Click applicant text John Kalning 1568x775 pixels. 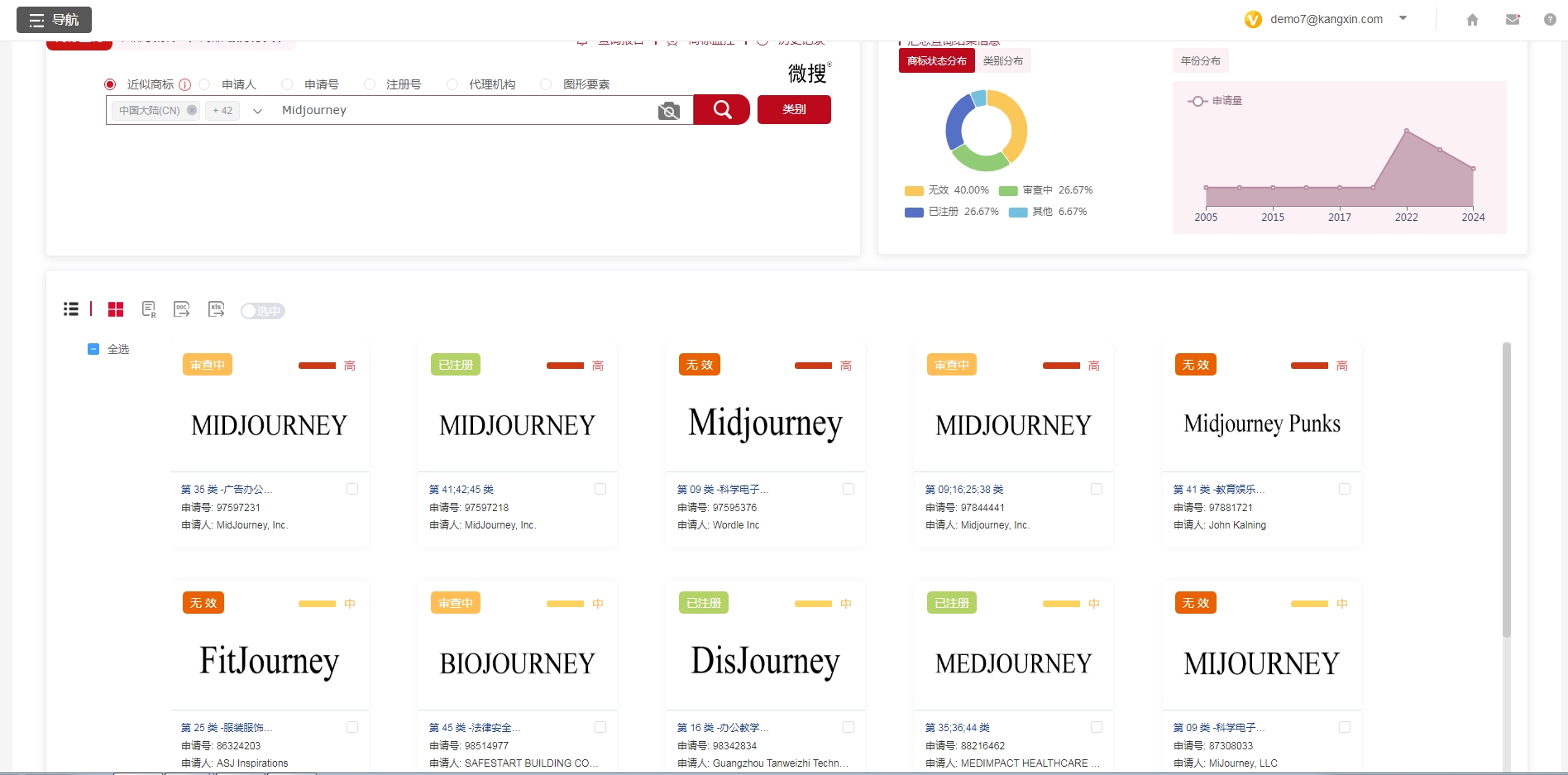pyautogui.click(x=1237, y=525)
